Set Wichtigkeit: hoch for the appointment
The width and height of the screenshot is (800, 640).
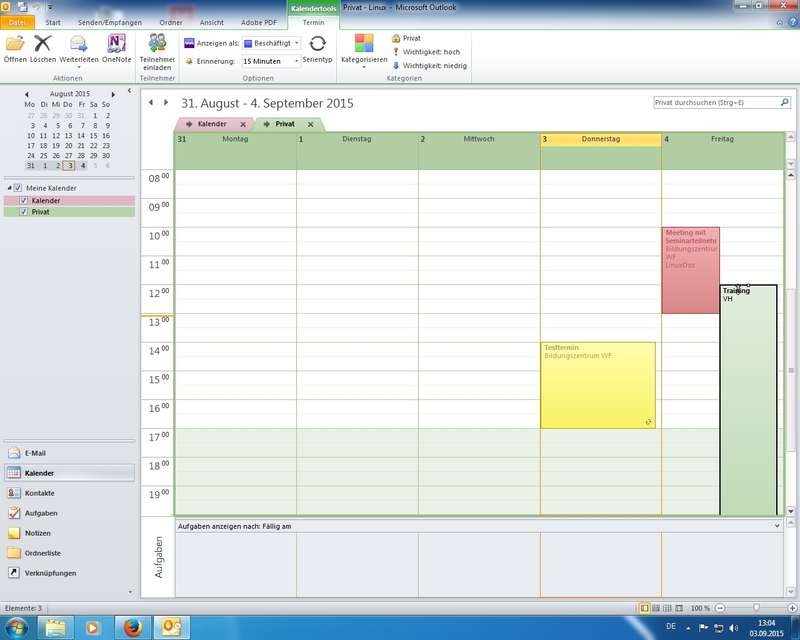(428, 52)
